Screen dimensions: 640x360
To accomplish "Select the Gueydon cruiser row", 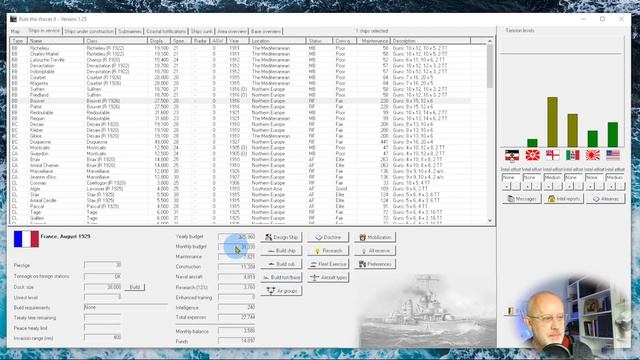I will click(240, 153).
